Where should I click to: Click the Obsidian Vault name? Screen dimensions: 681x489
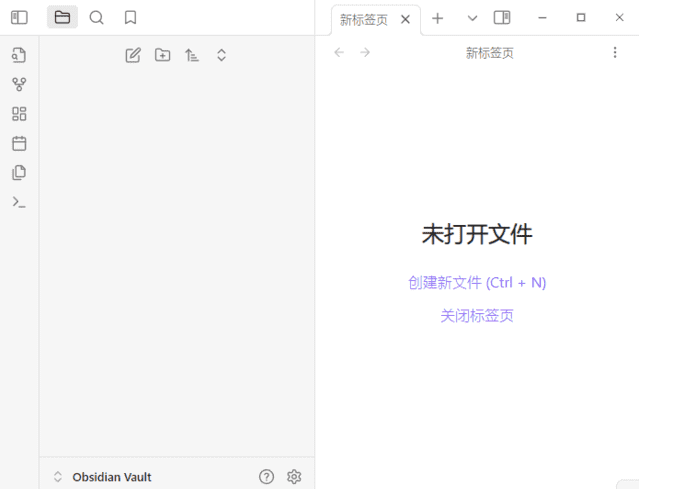pos(112,477)
